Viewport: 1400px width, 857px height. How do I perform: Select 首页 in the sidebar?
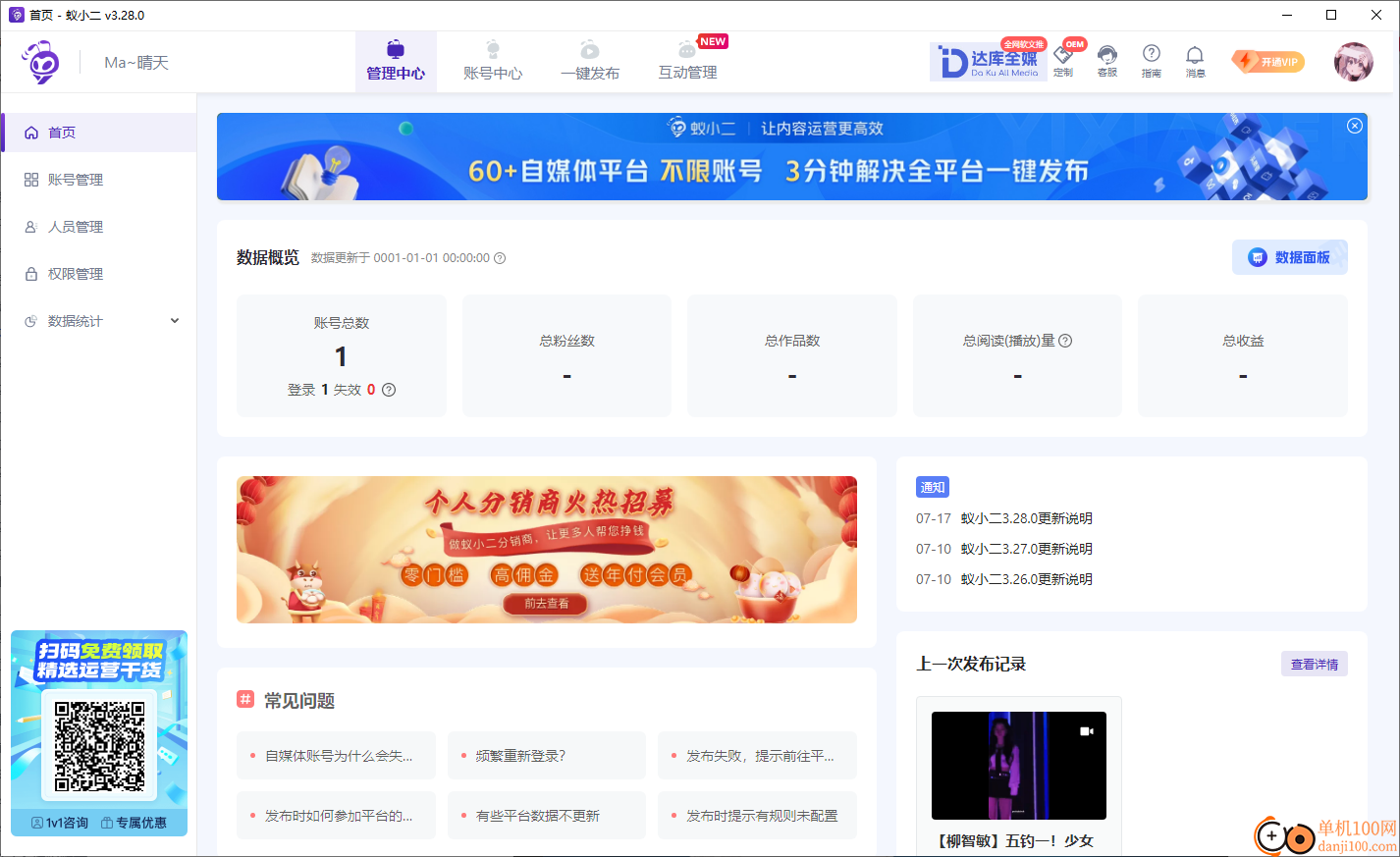coord(99,133)
